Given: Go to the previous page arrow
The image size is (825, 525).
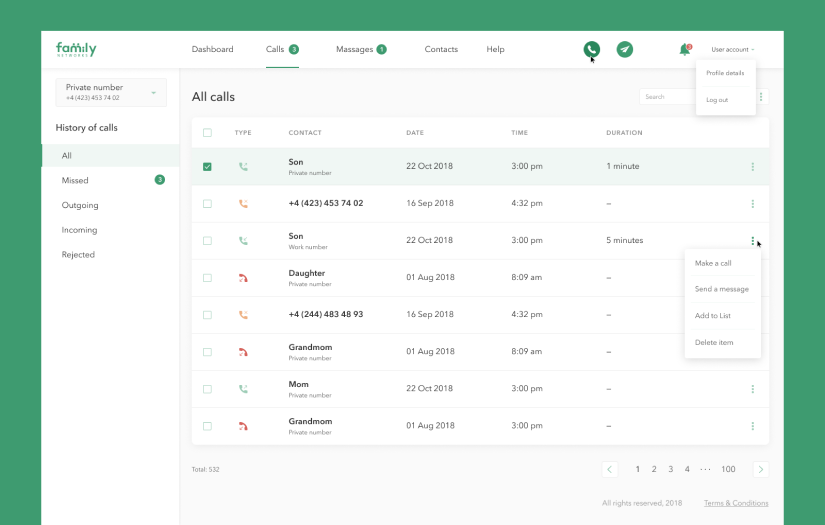Looking at the screenshot, I should click(x=609, y=469).
